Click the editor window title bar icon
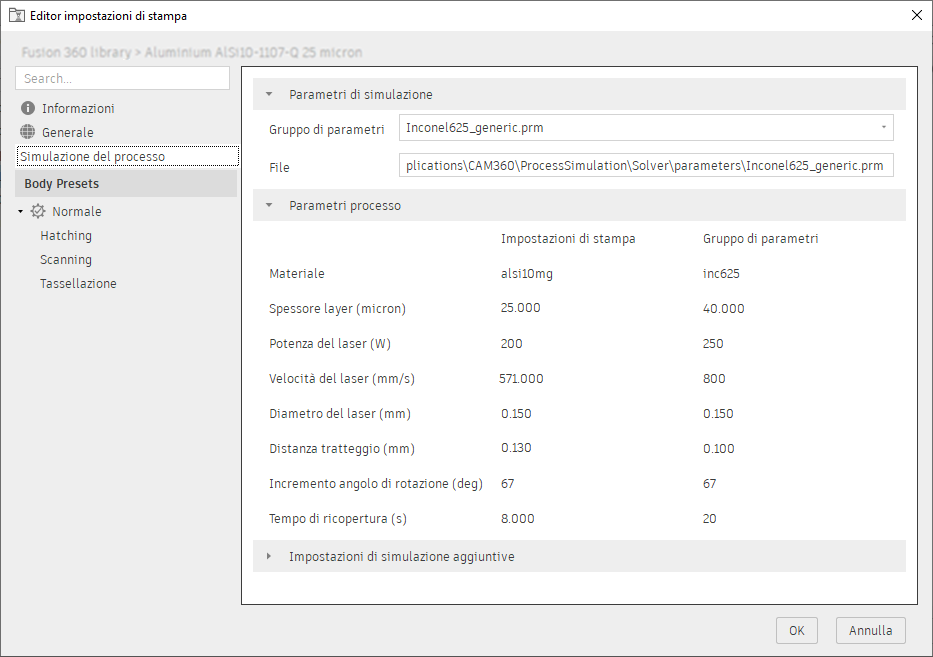Screen dimensions: 933x657 click(x=16, y=15)
